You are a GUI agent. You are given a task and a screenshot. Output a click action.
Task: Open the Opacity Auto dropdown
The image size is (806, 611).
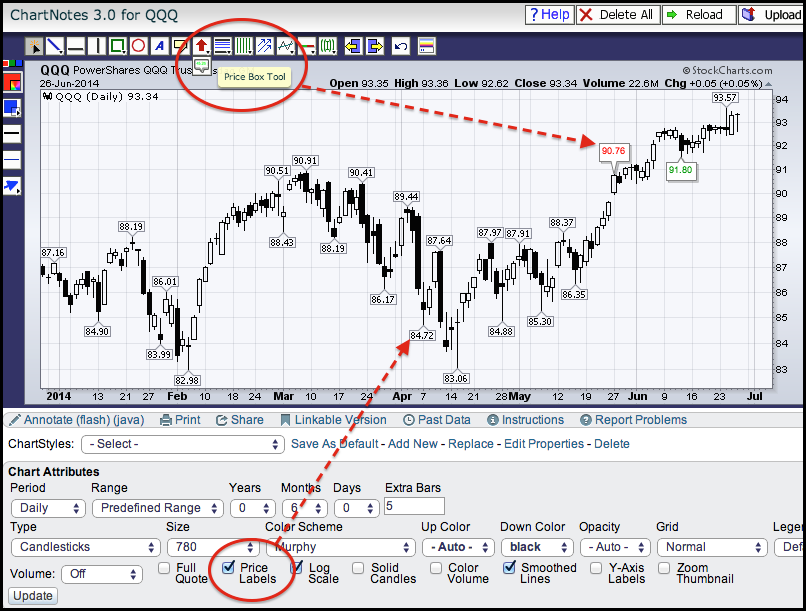615,547
